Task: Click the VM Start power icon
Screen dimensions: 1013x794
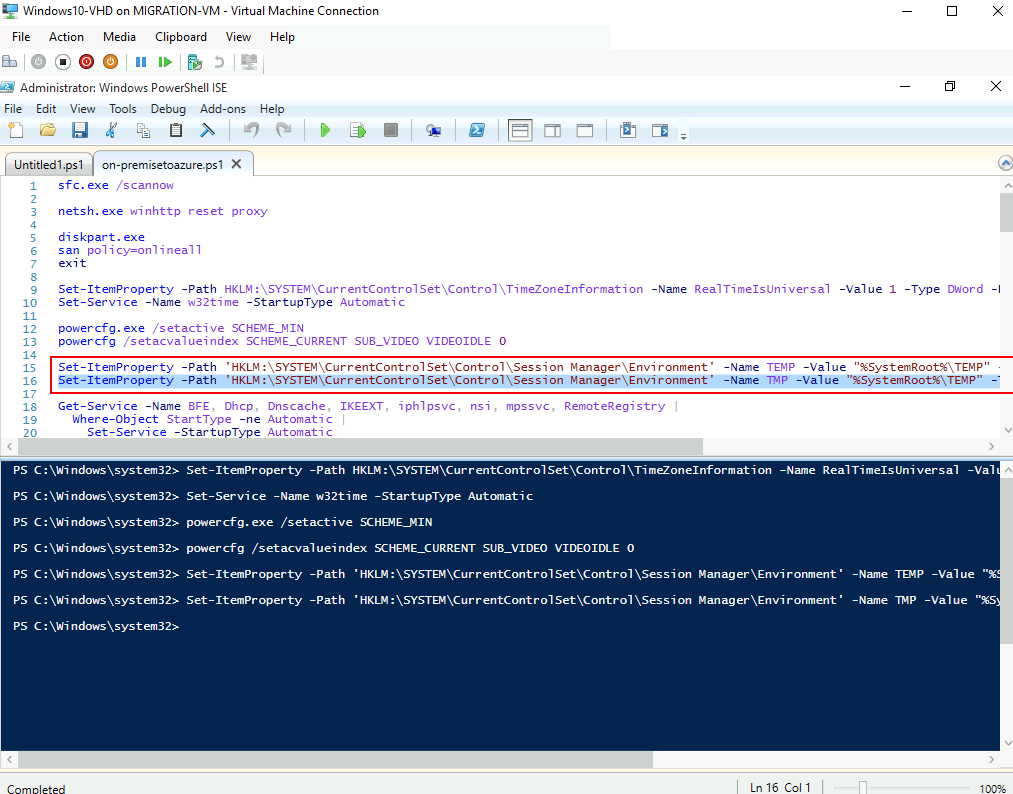Action: (x=39, y=62)
